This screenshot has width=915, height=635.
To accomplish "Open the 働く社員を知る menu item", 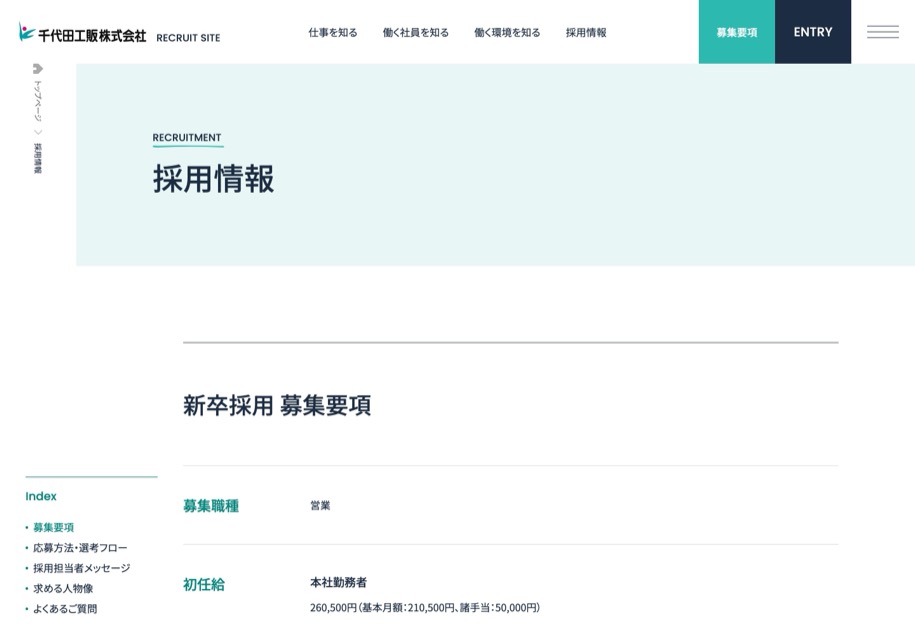I will (x=415, y=33).
